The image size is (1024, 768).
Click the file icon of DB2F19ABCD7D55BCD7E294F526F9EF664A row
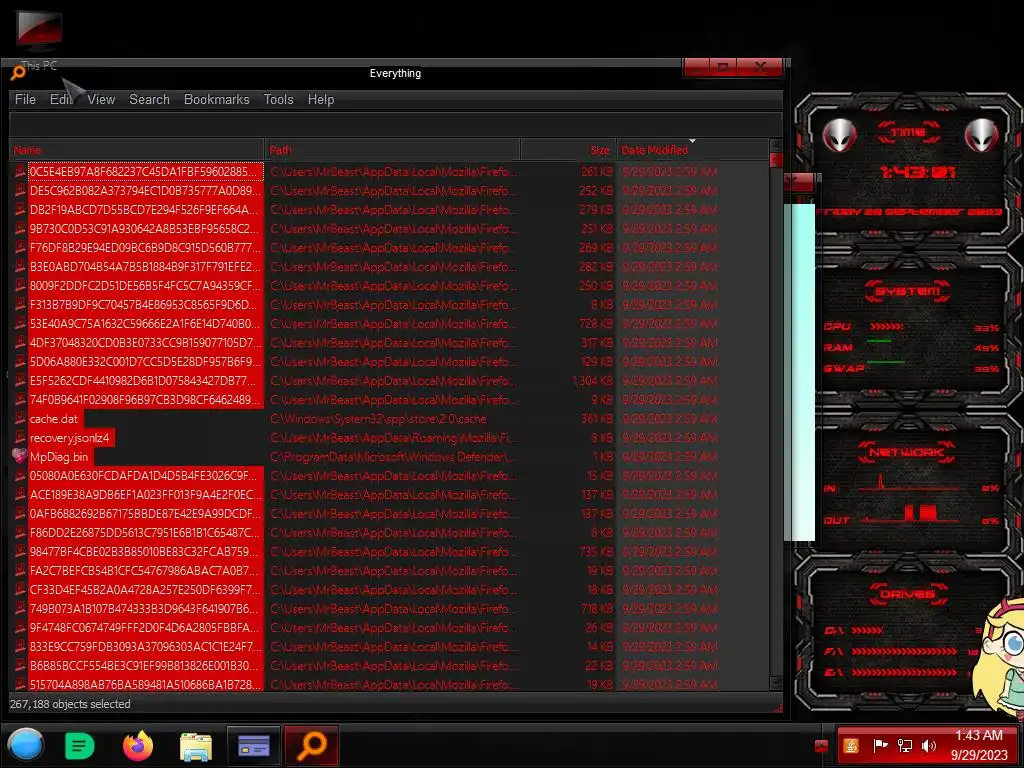[x=20, y=210]
